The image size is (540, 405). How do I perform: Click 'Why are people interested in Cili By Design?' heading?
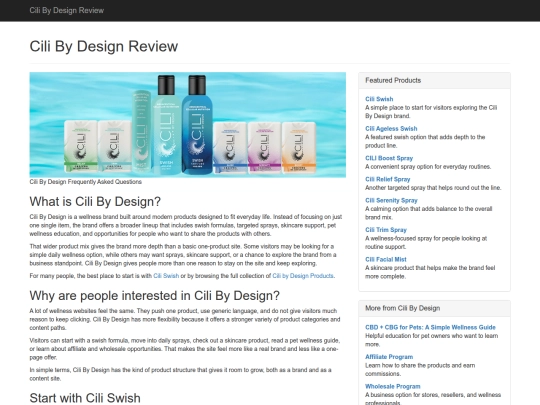(x=154, y=295)
